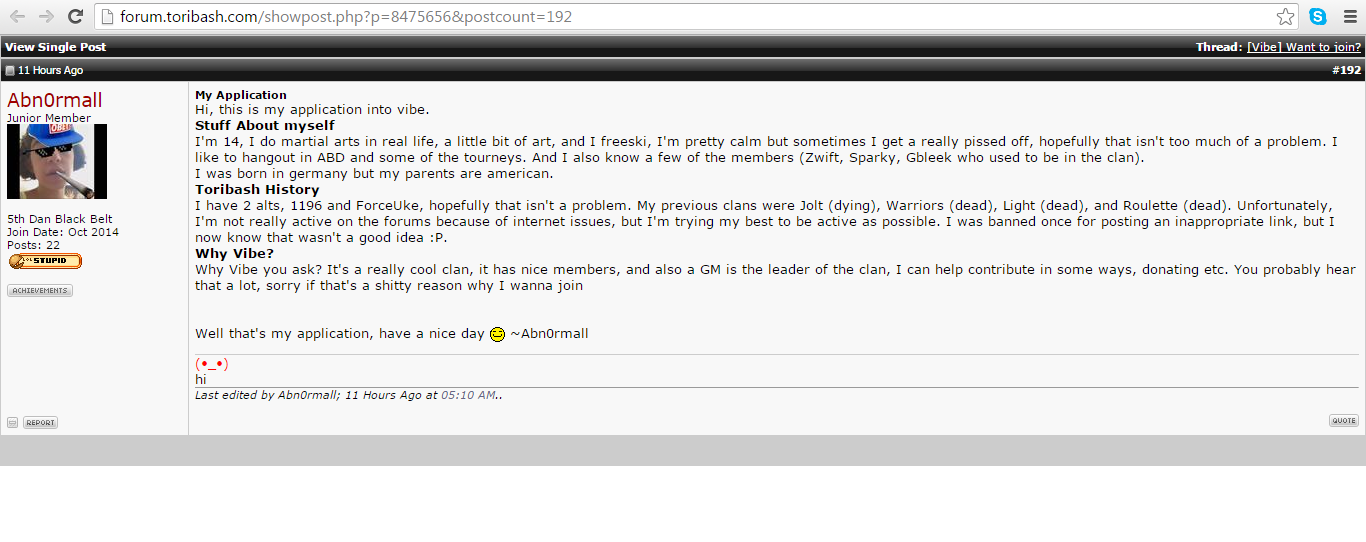Focus the address bar URL field
The height and width of the screenshot is (542, 1366).
click(x=690, y=17)
